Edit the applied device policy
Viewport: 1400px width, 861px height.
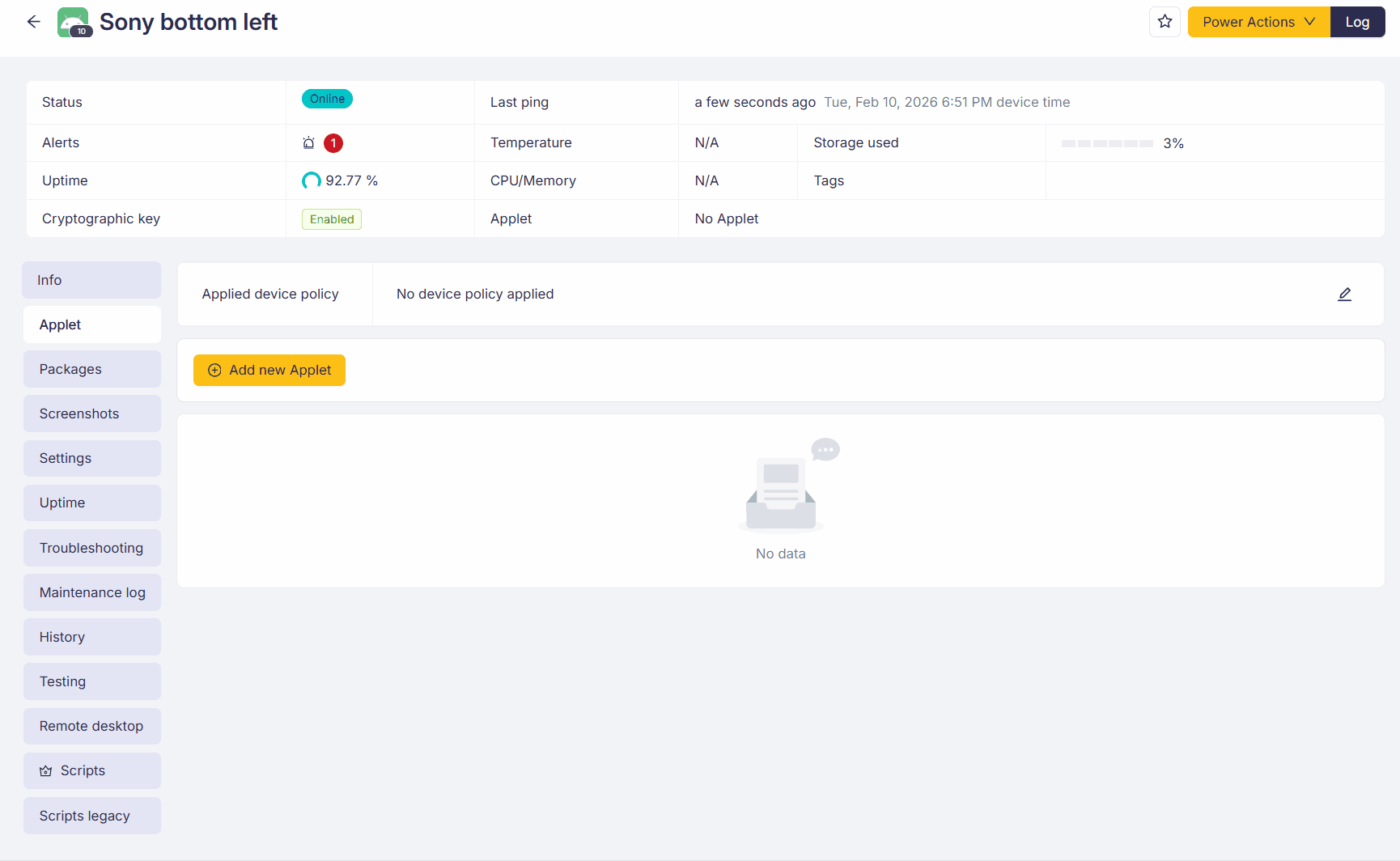point(1344,295)
